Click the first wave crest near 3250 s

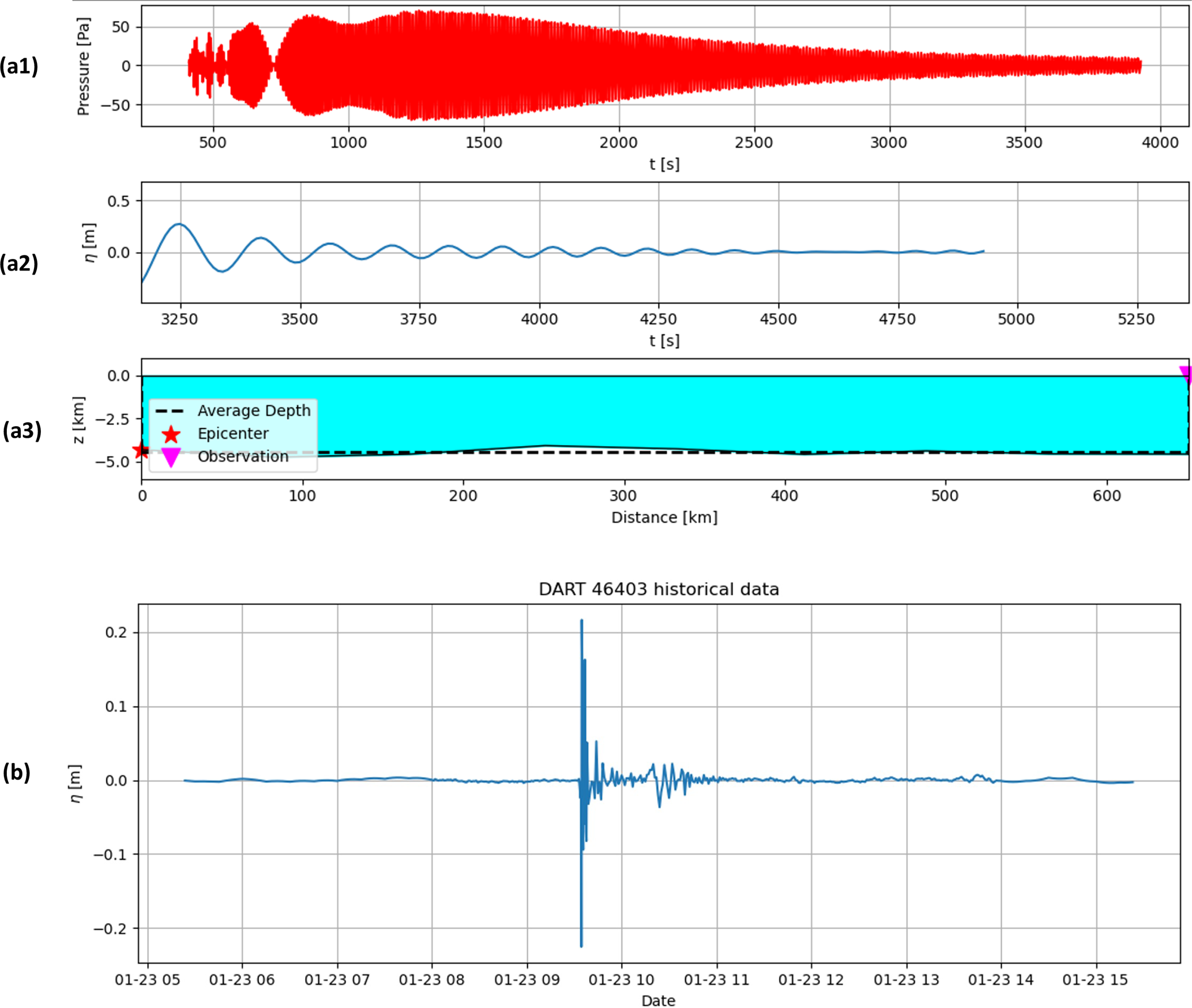pyautogui.click(x=180, y=224)
